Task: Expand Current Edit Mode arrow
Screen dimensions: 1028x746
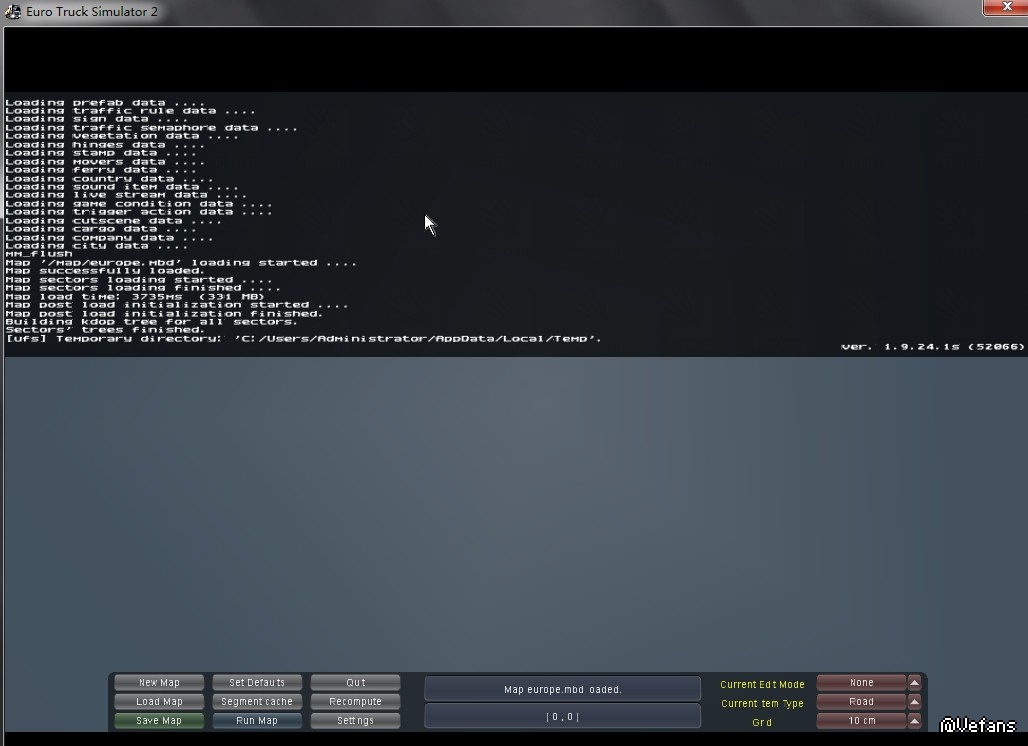Action: (x=914, y=683)
